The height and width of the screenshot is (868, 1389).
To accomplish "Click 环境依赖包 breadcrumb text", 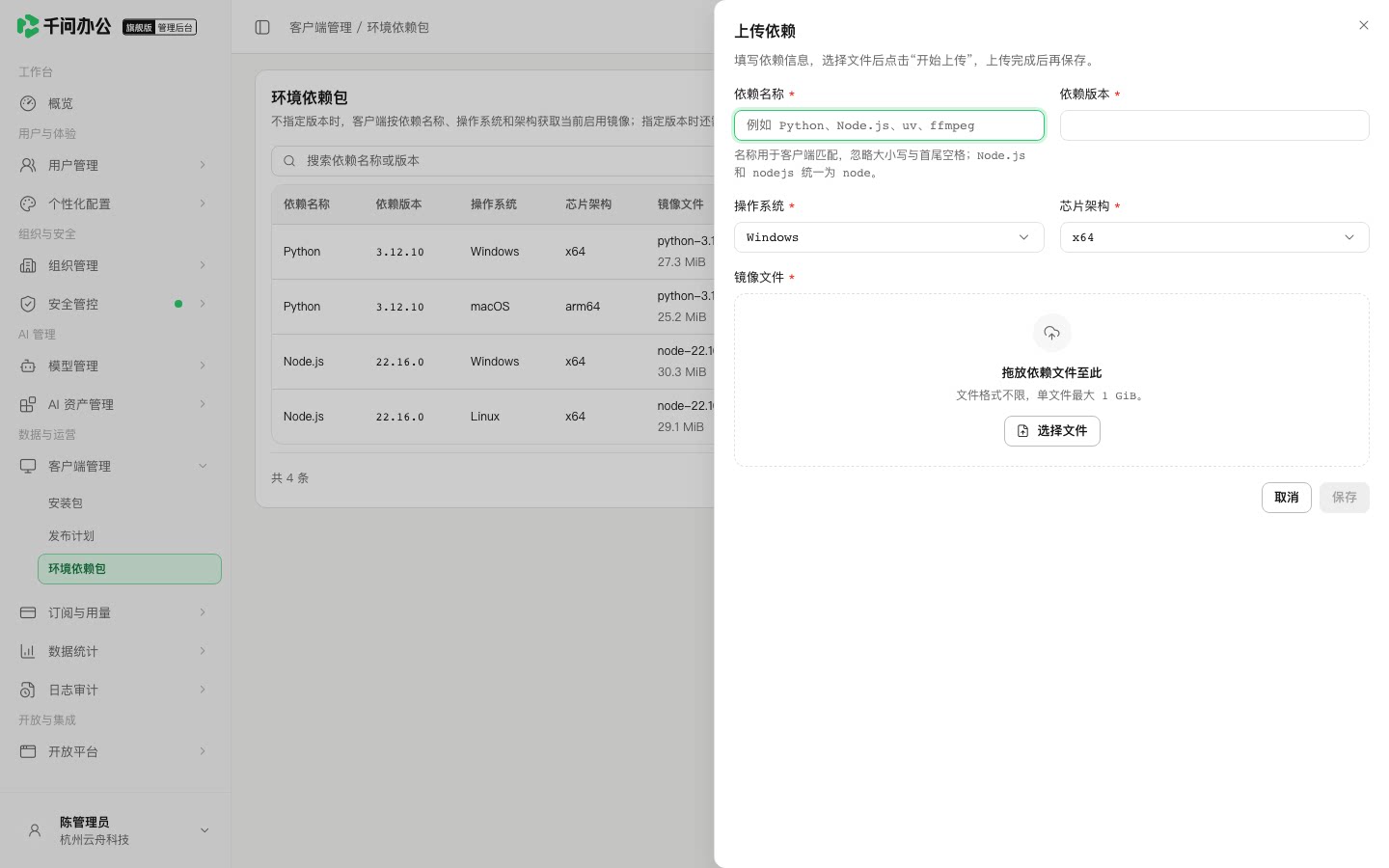I will coord(397,27).
